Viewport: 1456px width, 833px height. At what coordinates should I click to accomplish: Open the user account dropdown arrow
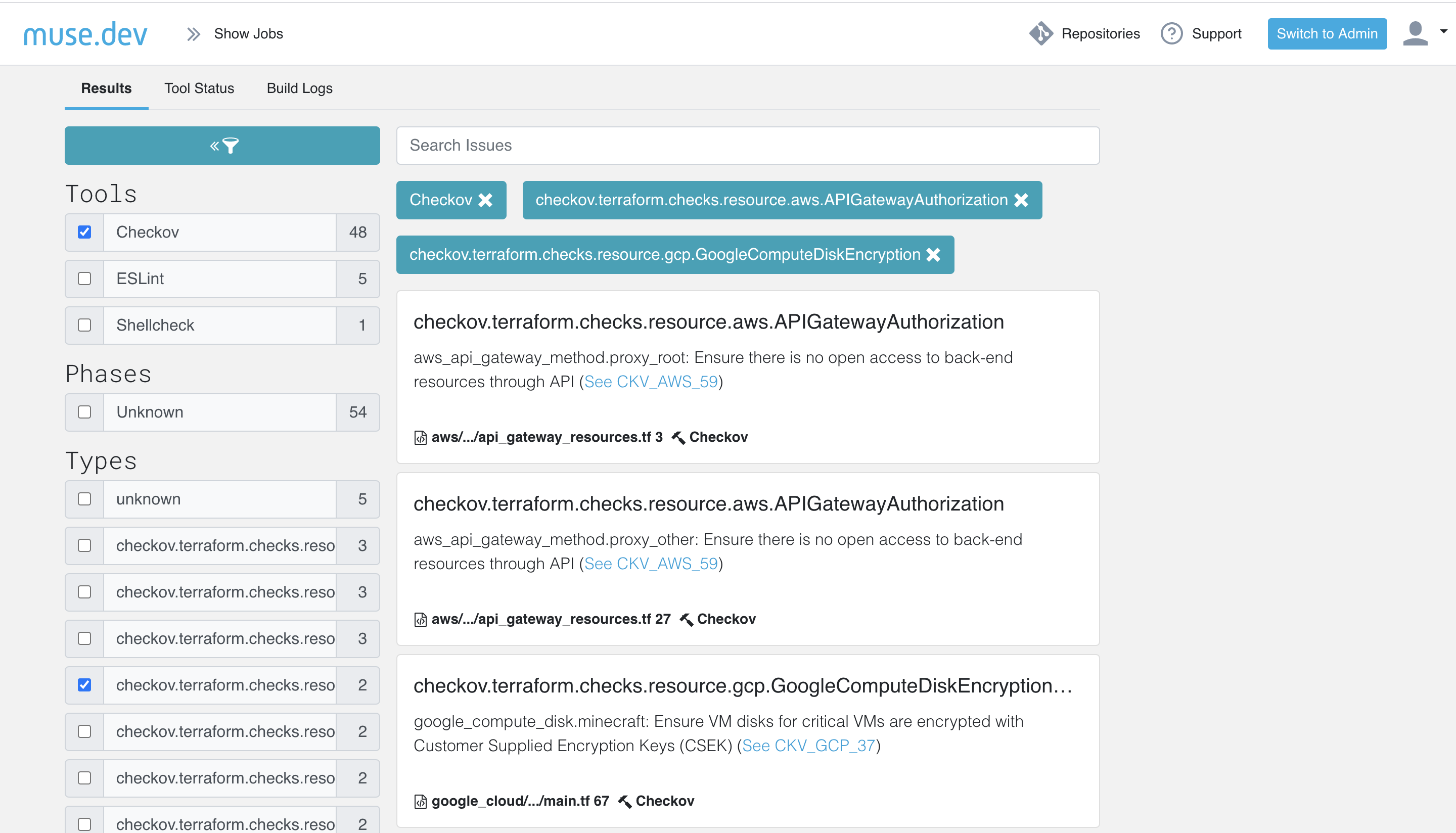1443,31
